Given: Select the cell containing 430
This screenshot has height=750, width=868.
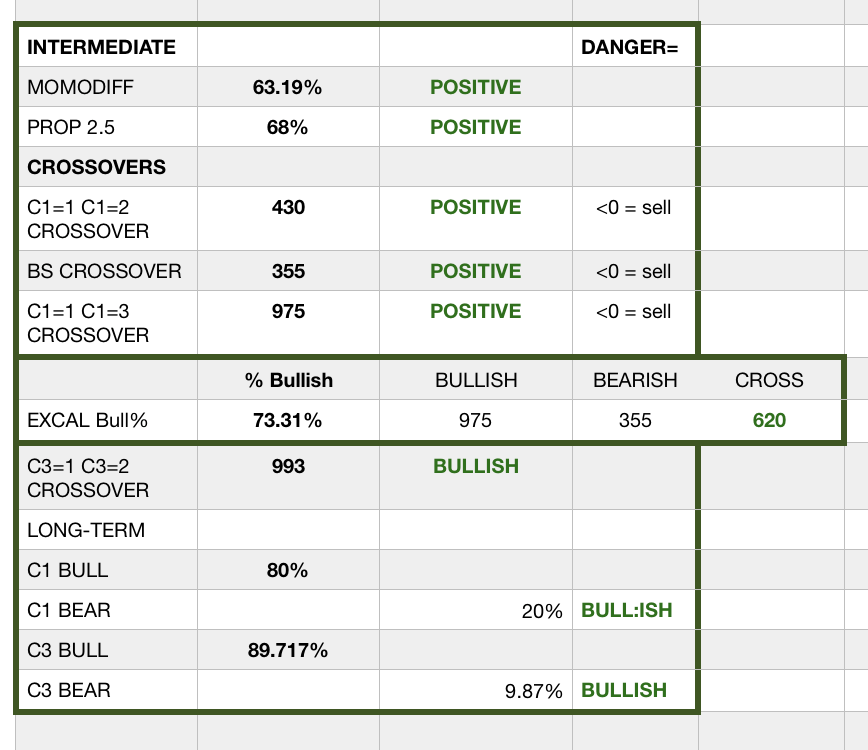Looking at the screenshot, I should (x=288, y=208).
